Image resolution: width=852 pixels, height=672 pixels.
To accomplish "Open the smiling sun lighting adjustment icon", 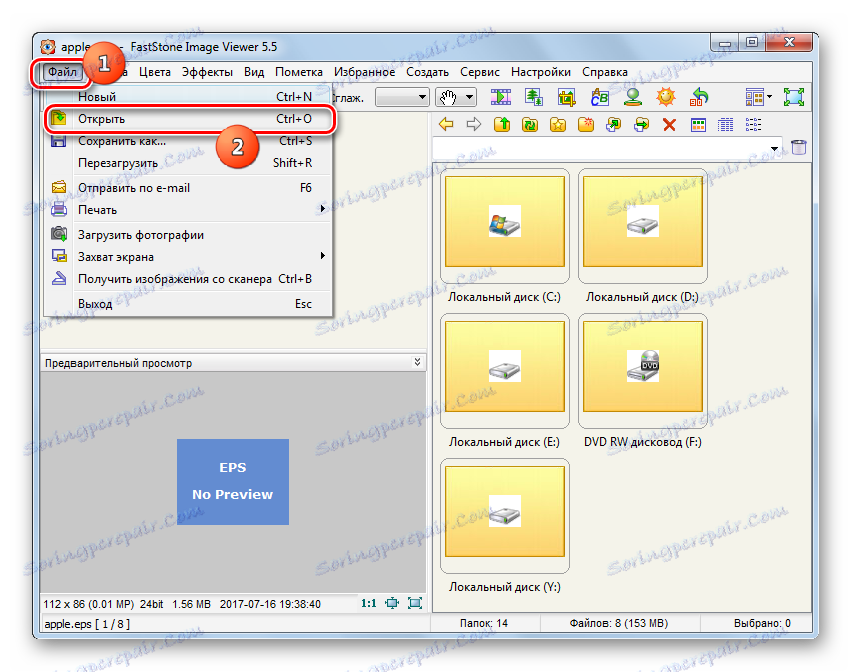I will [x=666, y=97].
